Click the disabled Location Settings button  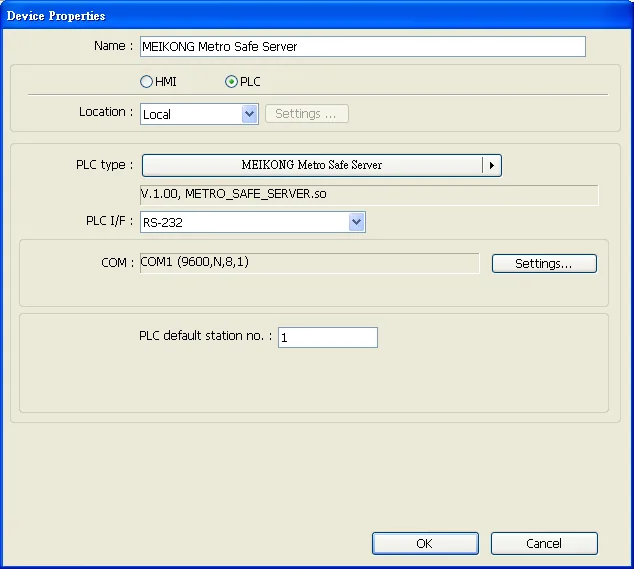tap(306, 114)
